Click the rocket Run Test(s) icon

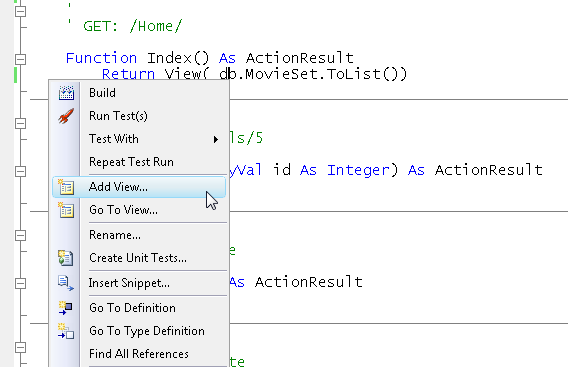pyautogui.click(x=66, y=116)
